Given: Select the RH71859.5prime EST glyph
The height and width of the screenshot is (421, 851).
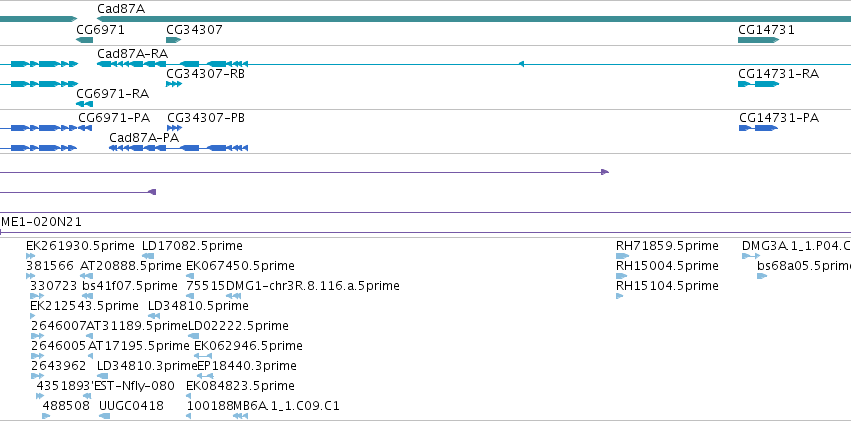Looking at the screenshot, I should tap(623, 256).
